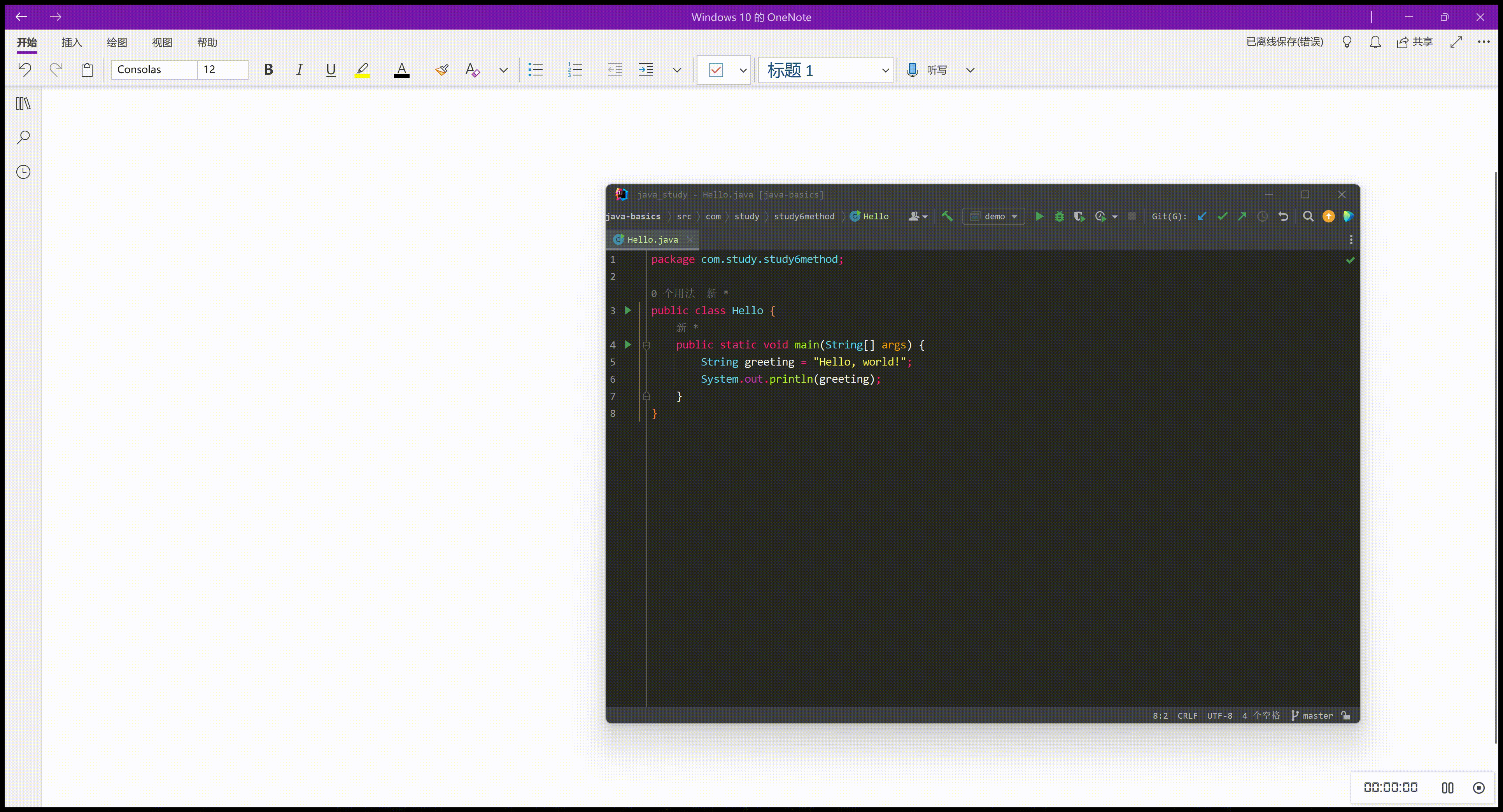
Task: Run the demo configuration in IntelliJ
Action: 1039,216
